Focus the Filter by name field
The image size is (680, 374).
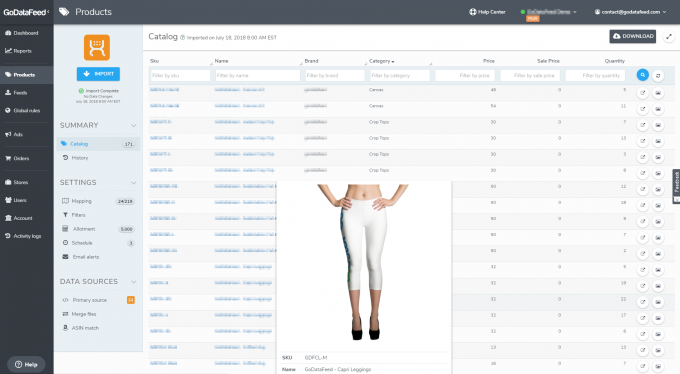coord(258,75)
